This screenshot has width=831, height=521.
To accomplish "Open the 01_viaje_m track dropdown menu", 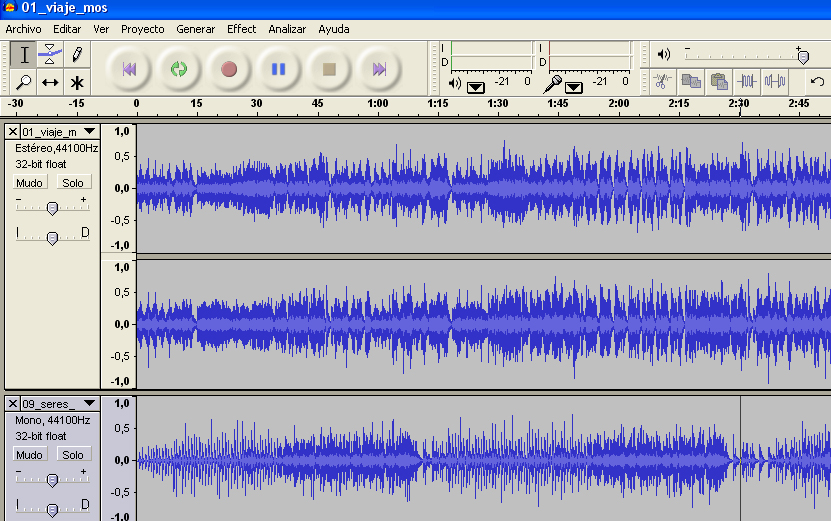I will pyautogui.click(x=89, y=132).
